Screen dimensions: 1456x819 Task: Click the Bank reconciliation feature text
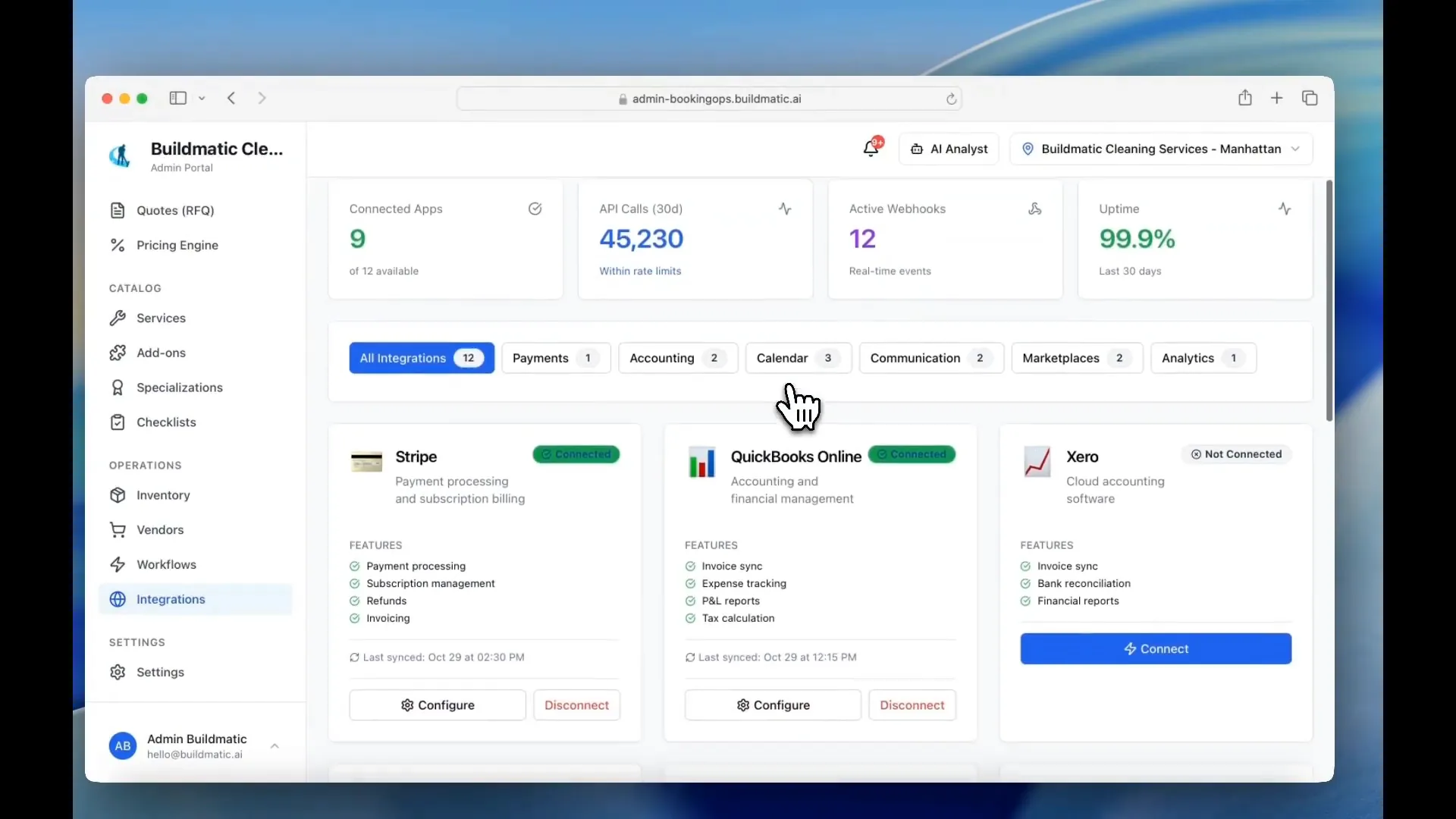1084,584
